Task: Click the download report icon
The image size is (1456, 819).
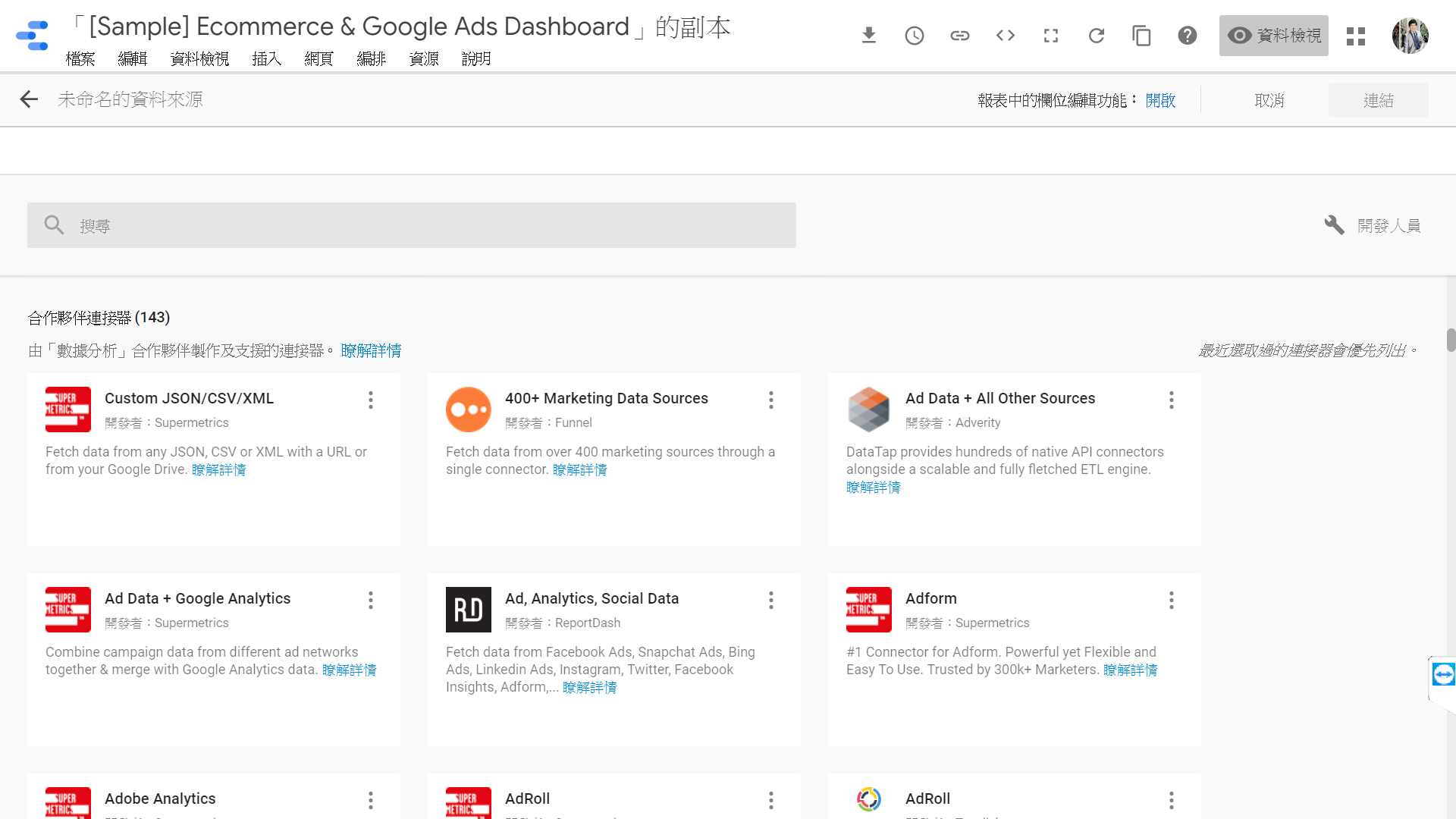Action: click(x=869, y=36)
